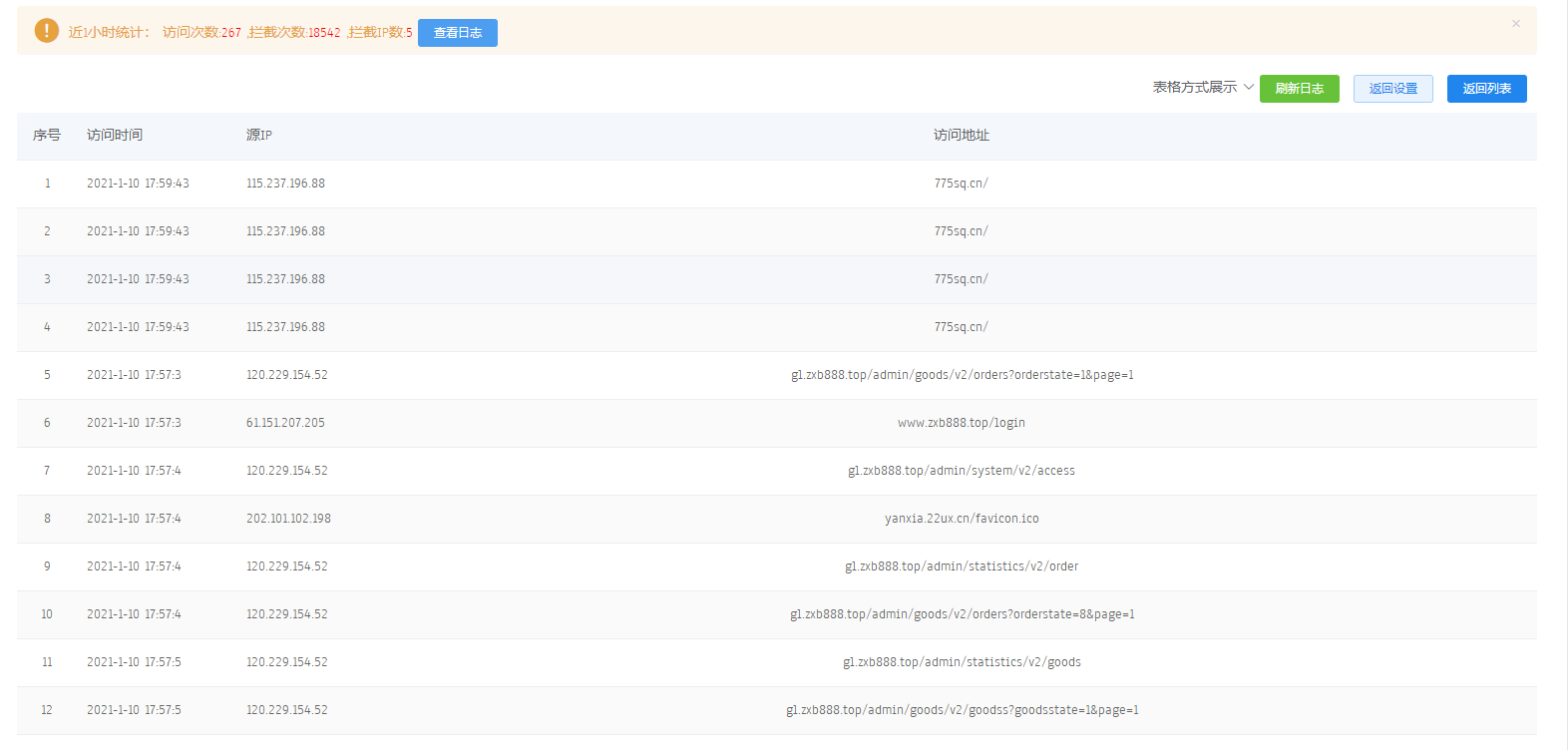Viewport: 1568px width, 750px height.
Task: Close the hourly statistics banner
Action: point(1515,24)
